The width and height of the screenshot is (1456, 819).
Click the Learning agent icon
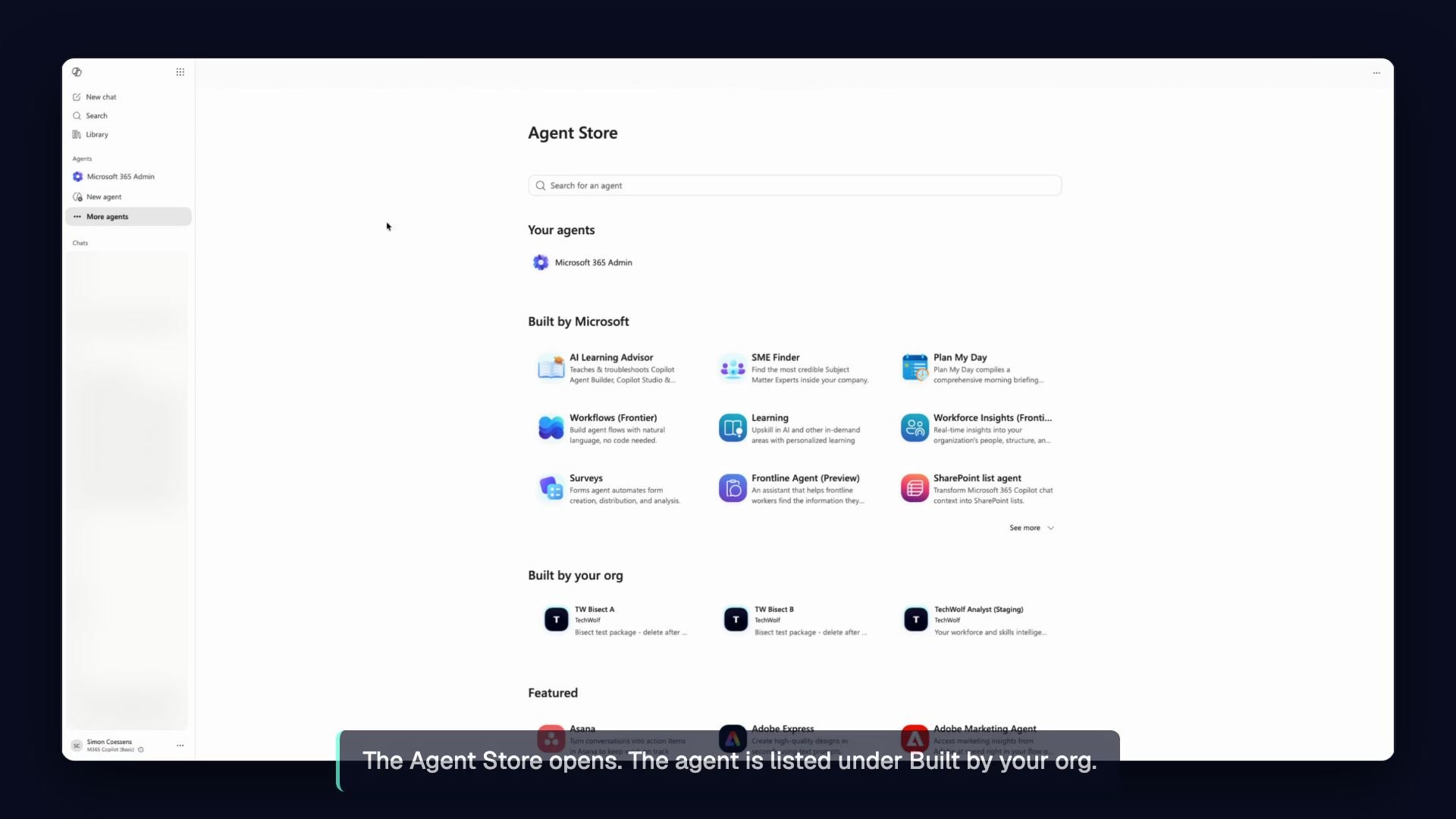pos(733,428)
